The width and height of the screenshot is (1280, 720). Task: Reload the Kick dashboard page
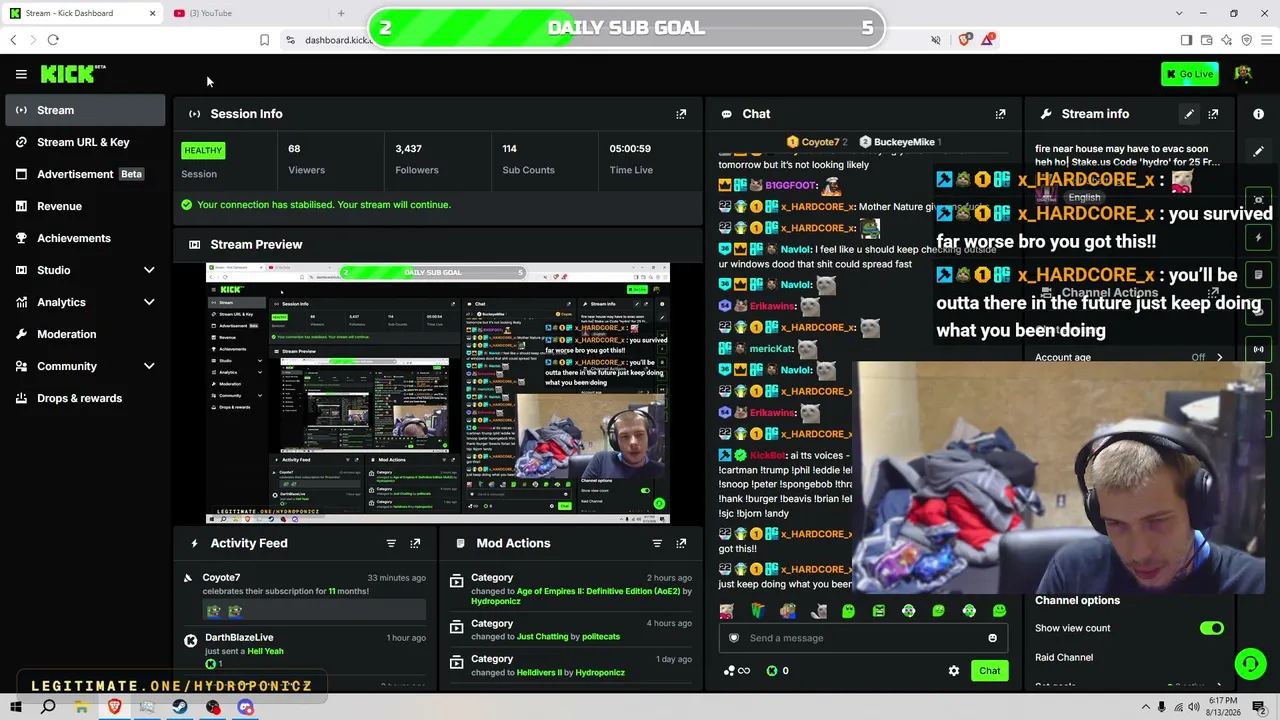[x=53, y=40]
